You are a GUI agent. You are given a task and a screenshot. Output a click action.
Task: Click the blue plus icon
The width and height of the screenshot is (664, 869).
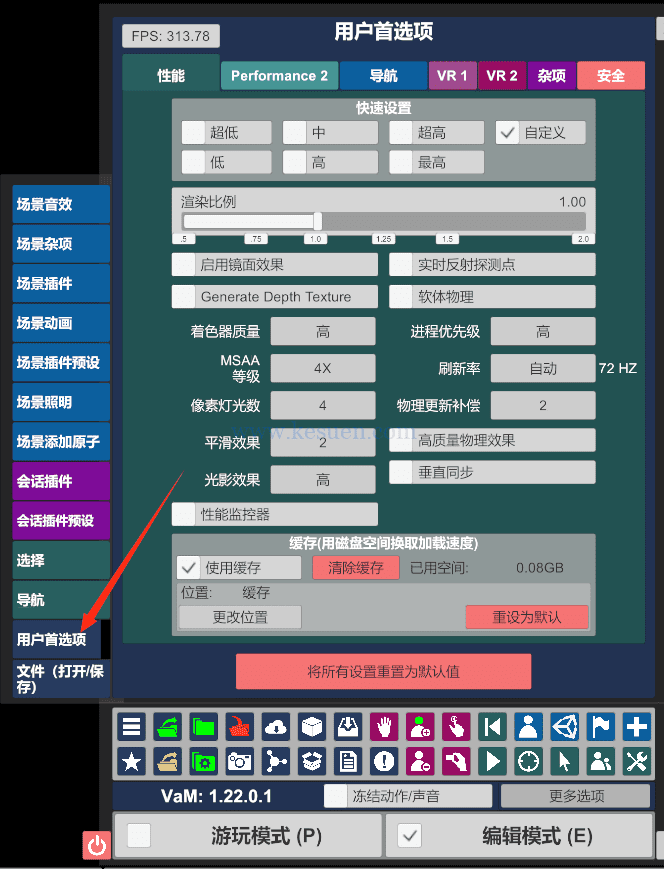[636, 726]
